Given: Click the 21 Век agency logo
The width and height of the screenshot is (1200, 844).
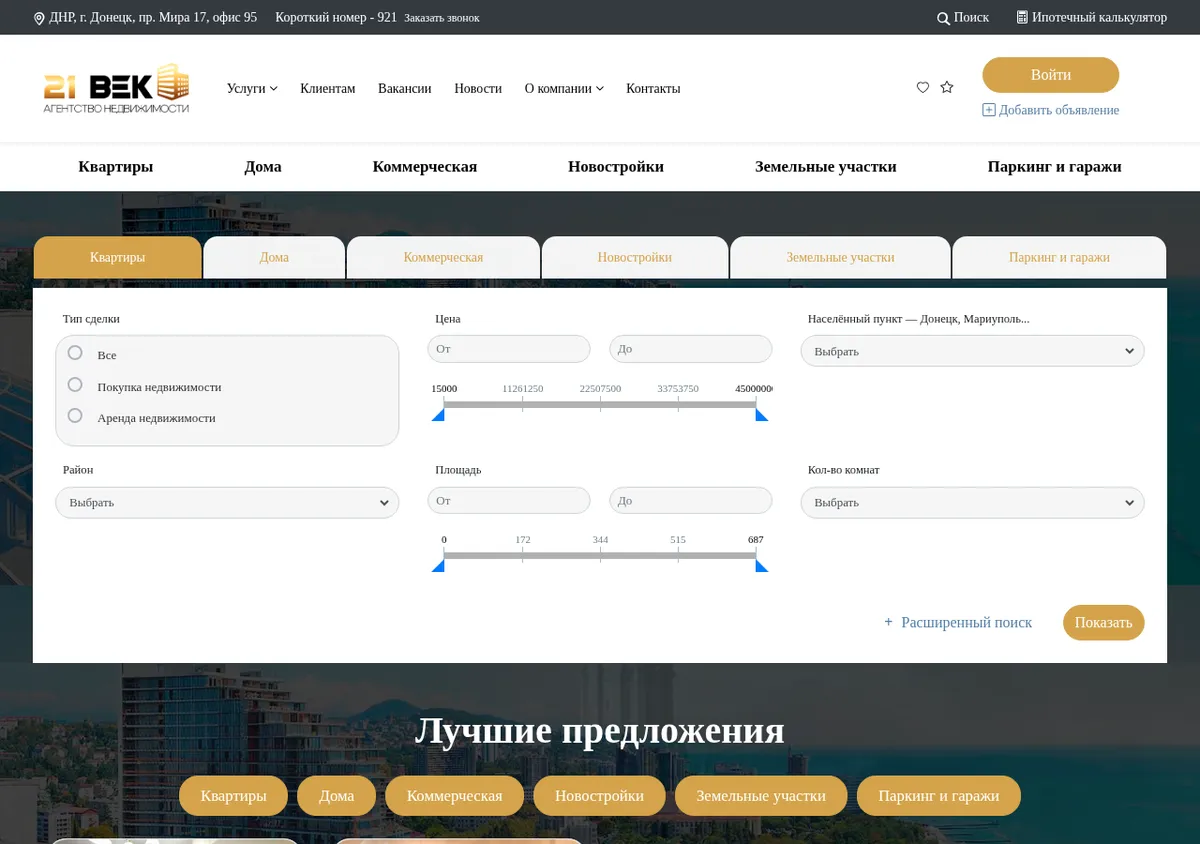Looking at the screenshot, I should coord(116,88).
